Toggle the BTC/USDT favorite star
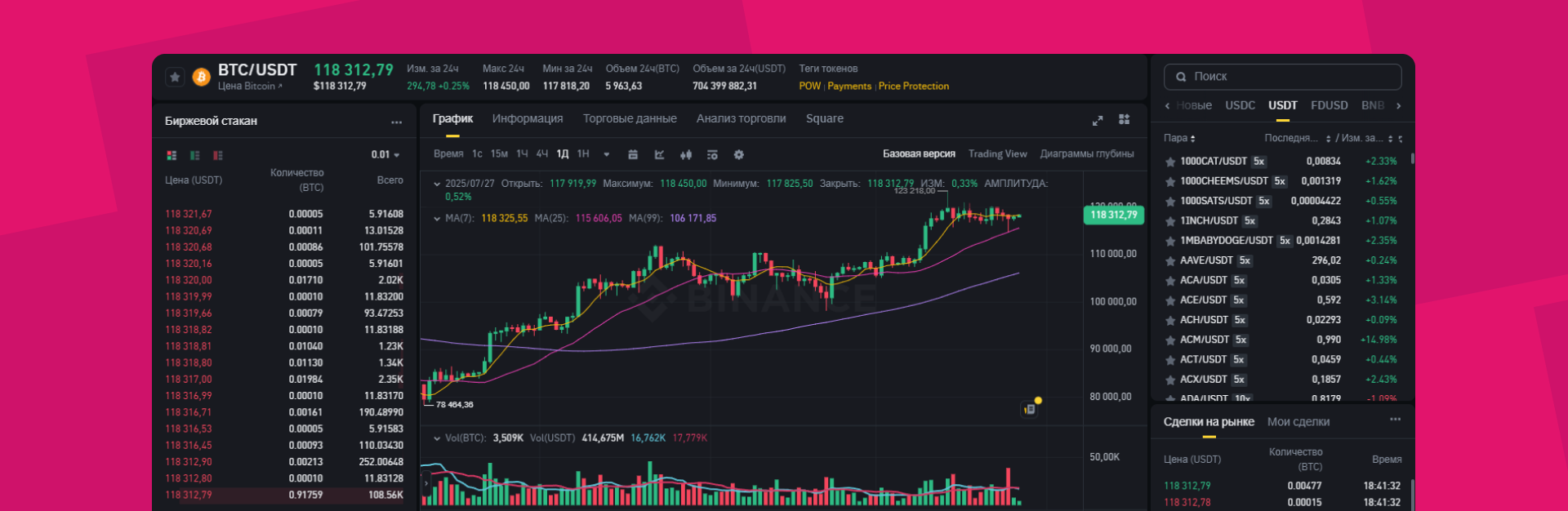Viewport: 1568px width, 511px height. click(x=175, y=77)
